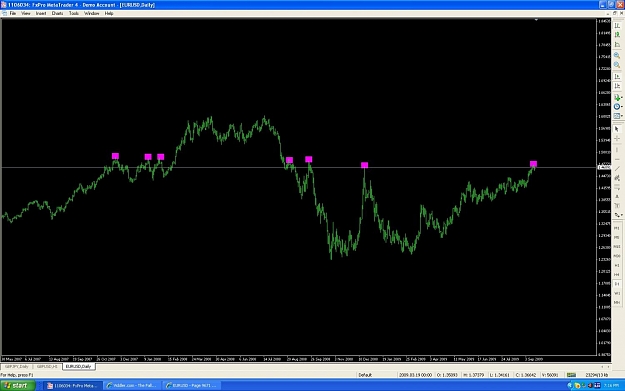Select the trendline drawing tool
Screen dimensions: 625x391
(x=617, y=169)
